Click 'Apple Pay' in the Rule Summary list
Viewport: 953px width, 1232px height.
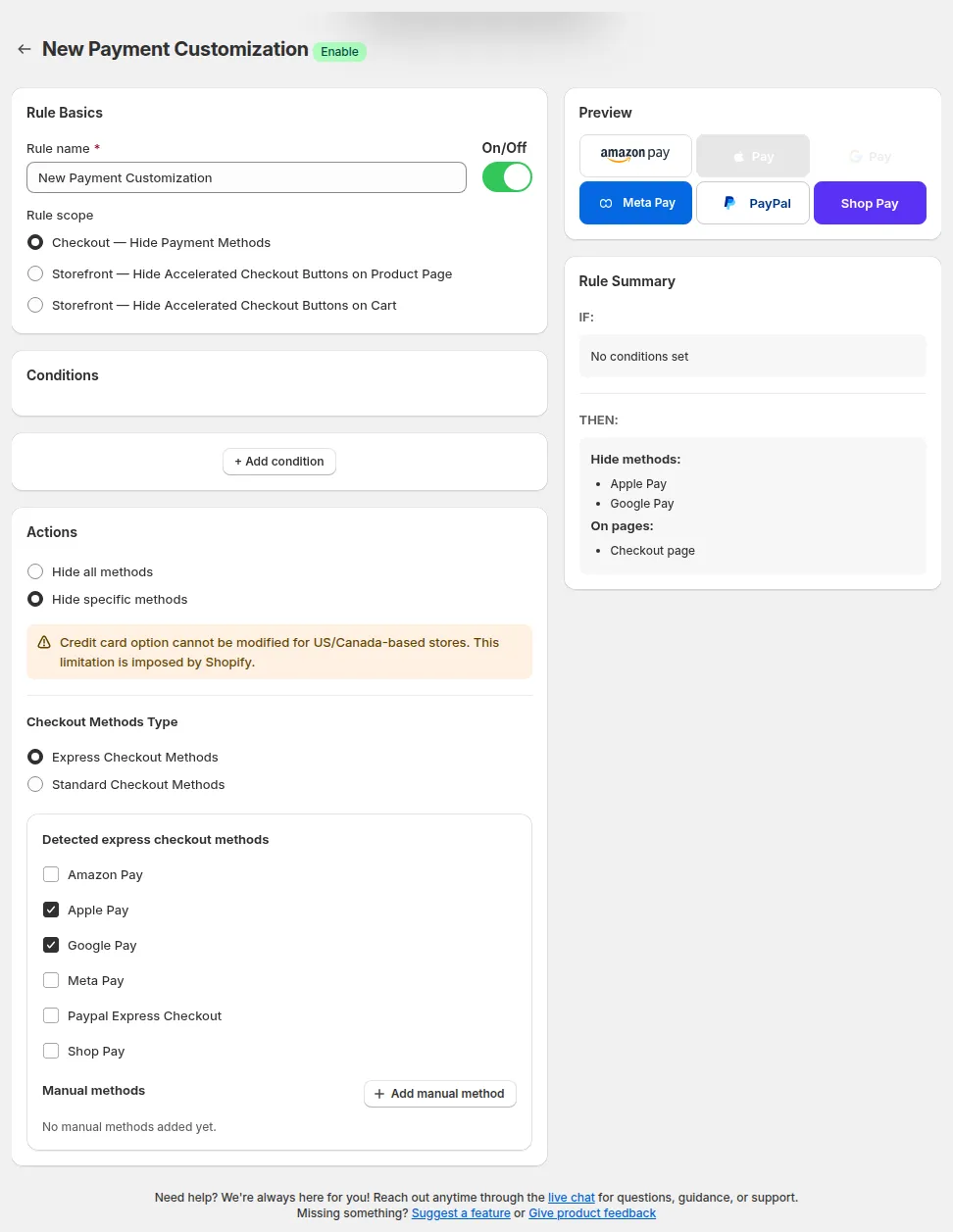tap(638, 484)
